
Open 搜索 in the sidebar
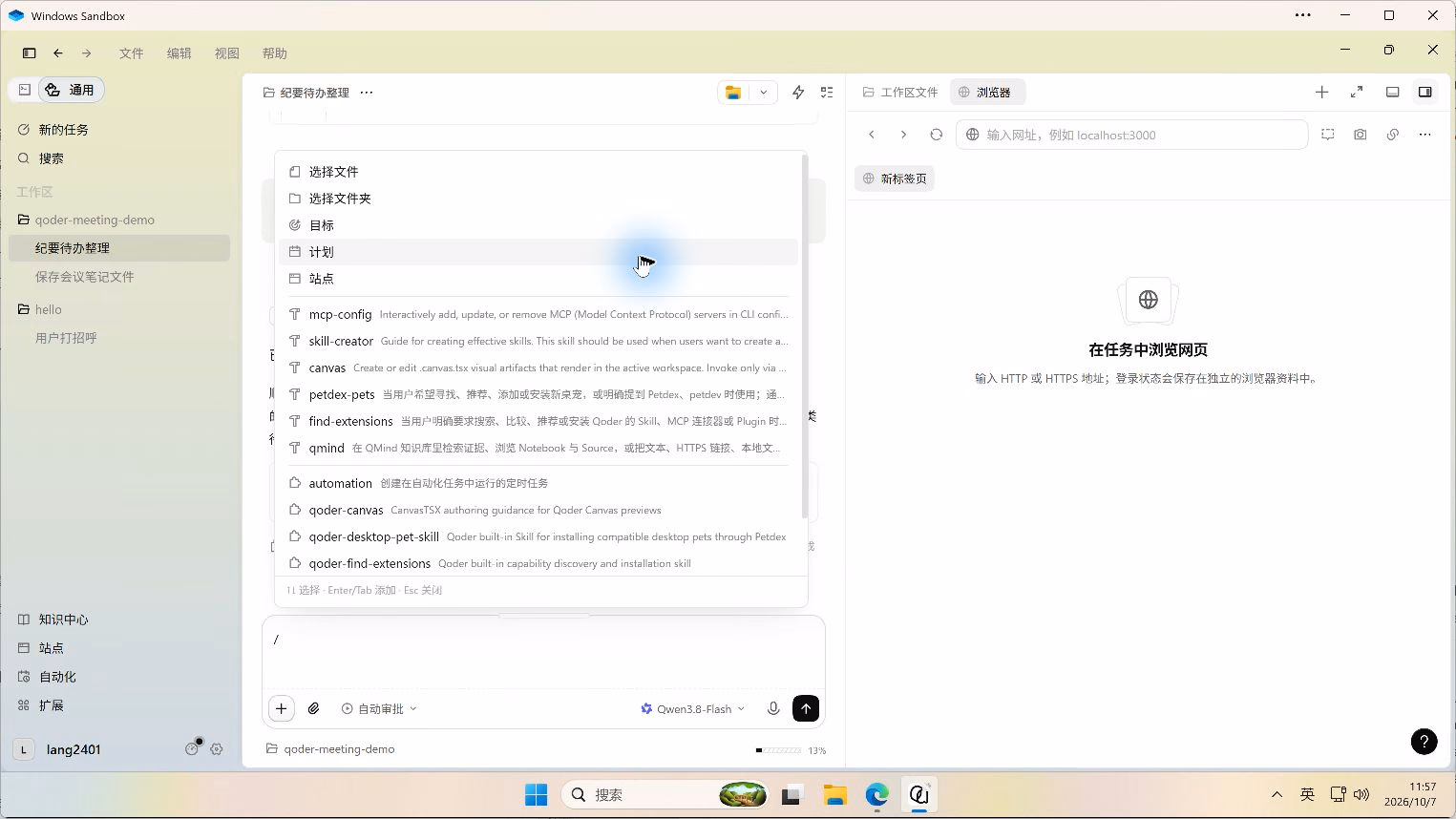(x=121, y=158)
